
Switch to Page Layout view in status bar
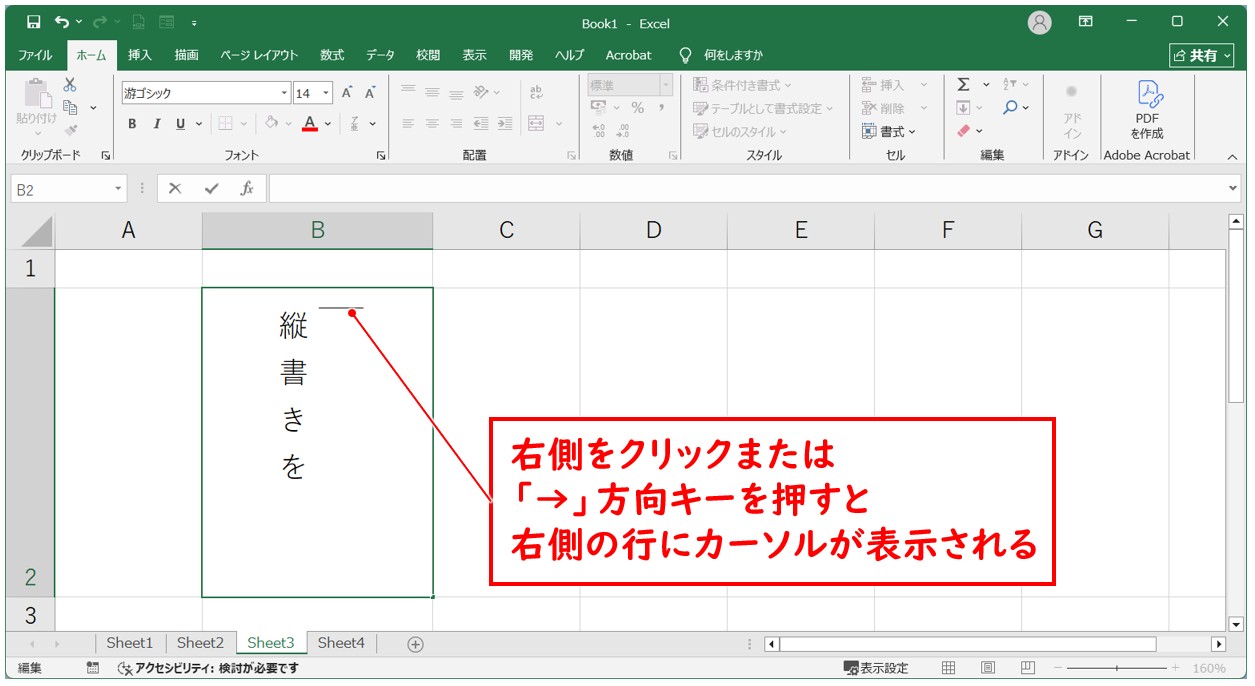point(988,668)
